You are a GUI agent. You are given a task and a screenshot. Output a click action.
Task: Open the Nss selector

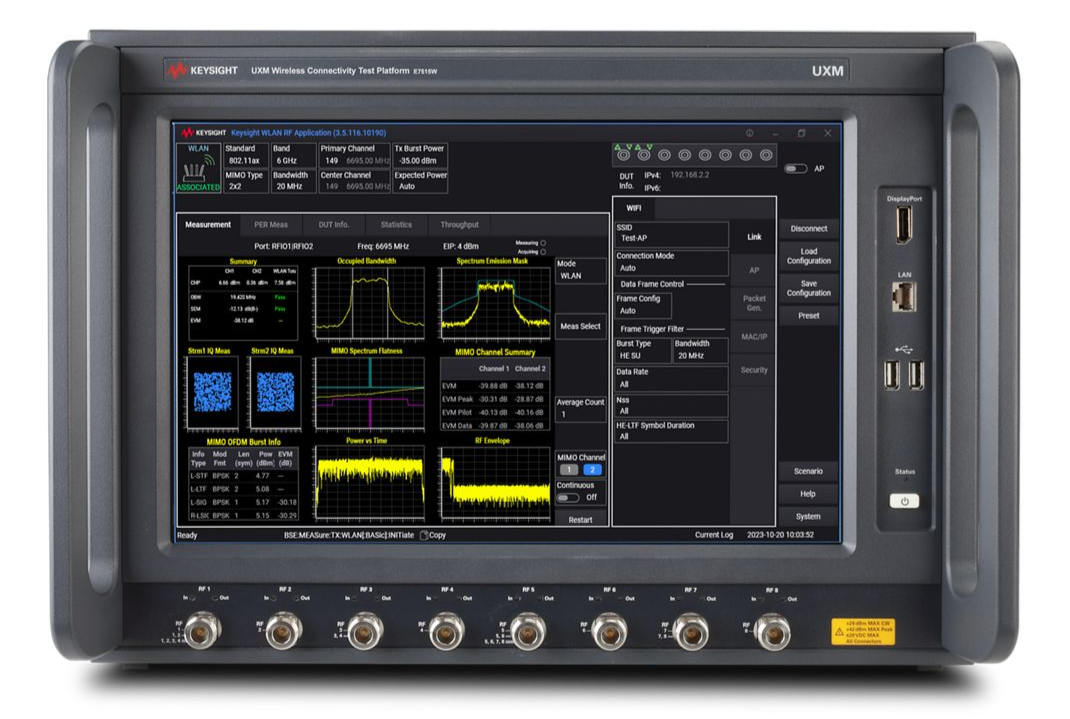coord(671,406)
